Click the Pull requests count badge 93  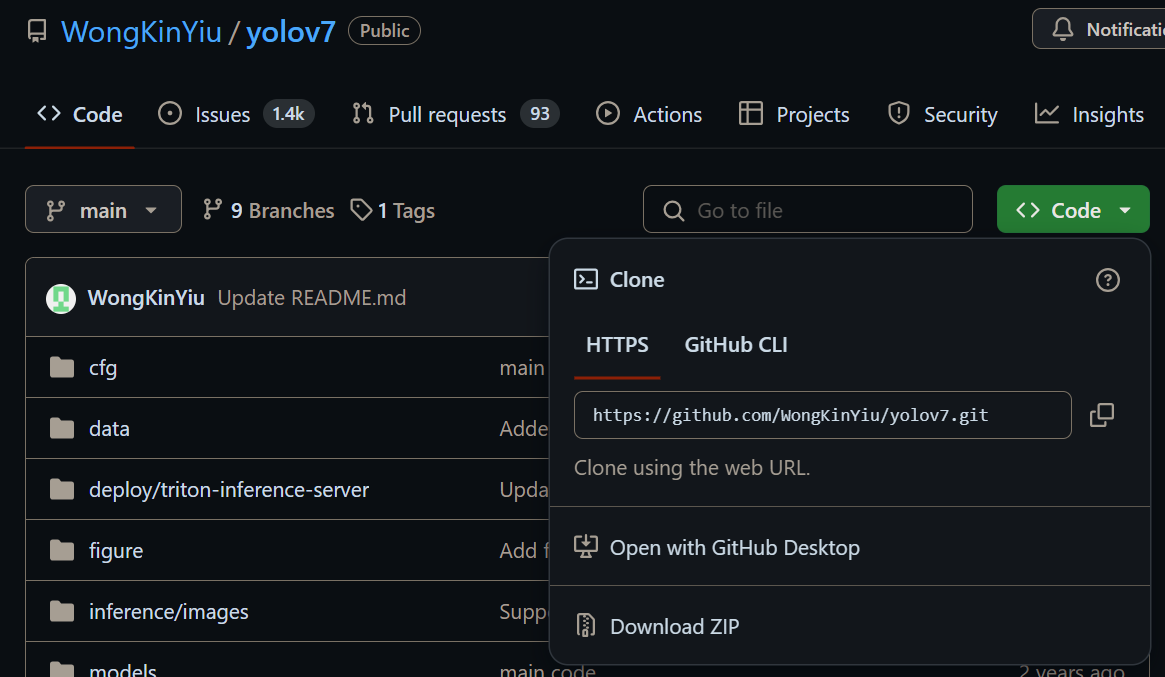pos(539,114)
